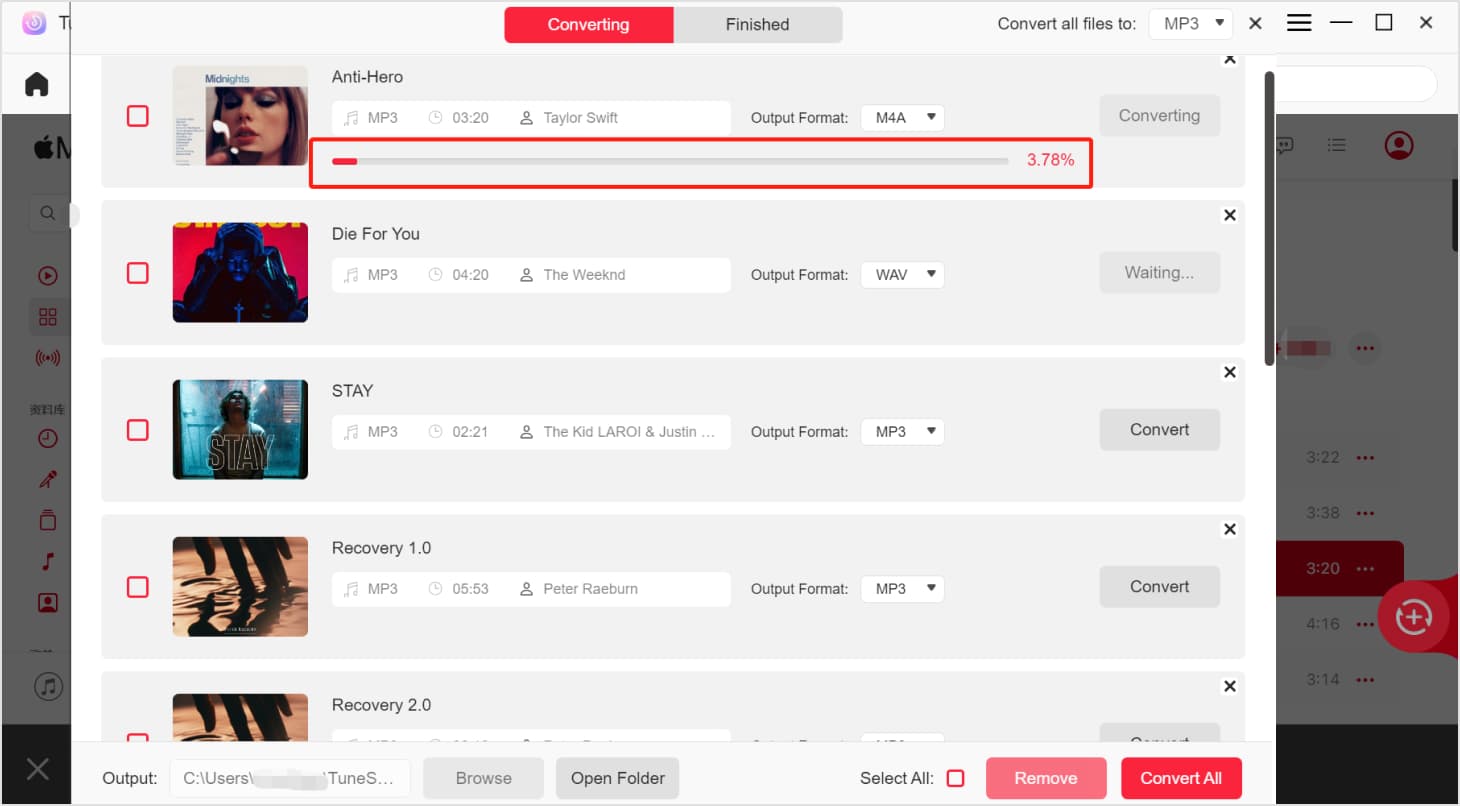Open the account profile icon in background
Viewport: 1460px width, 806px height.
click(x=1399, y=145)
